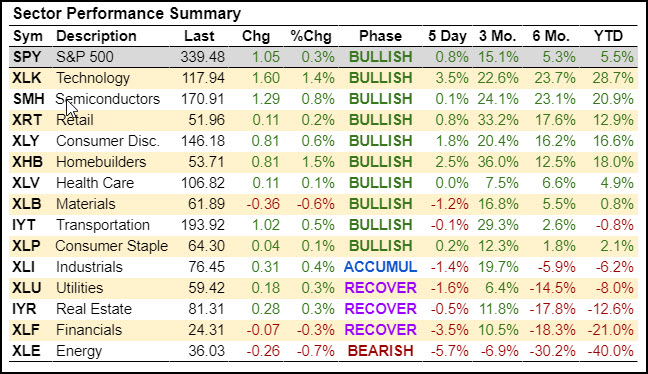This screenshot has height=374, width=648.
Task: Click the Last column header
Action: (x=199, y=36)
